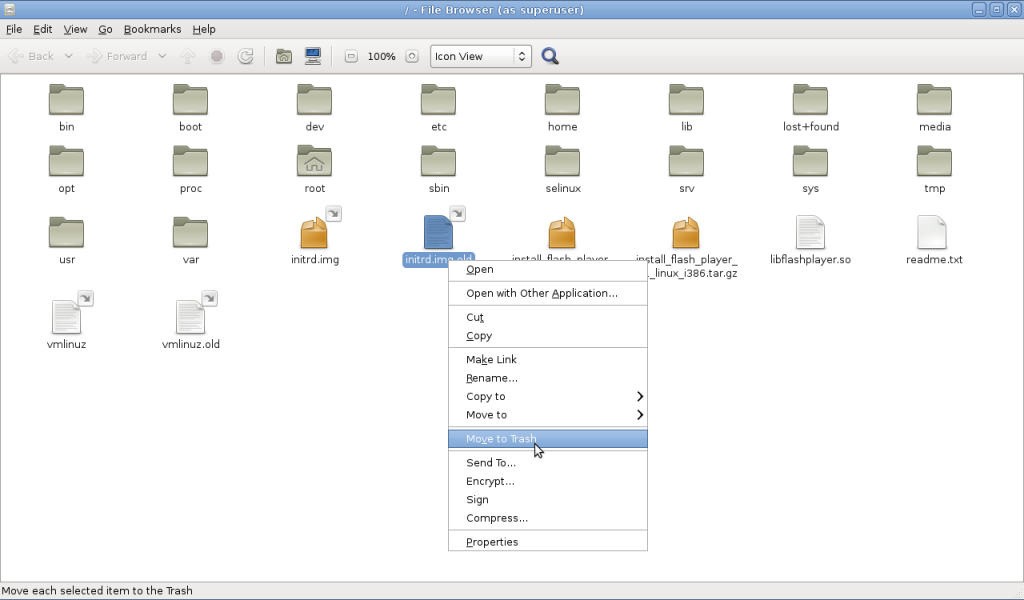1024x600 pixels.
Task: Select the etc folder icon
Action: [438, 101]
